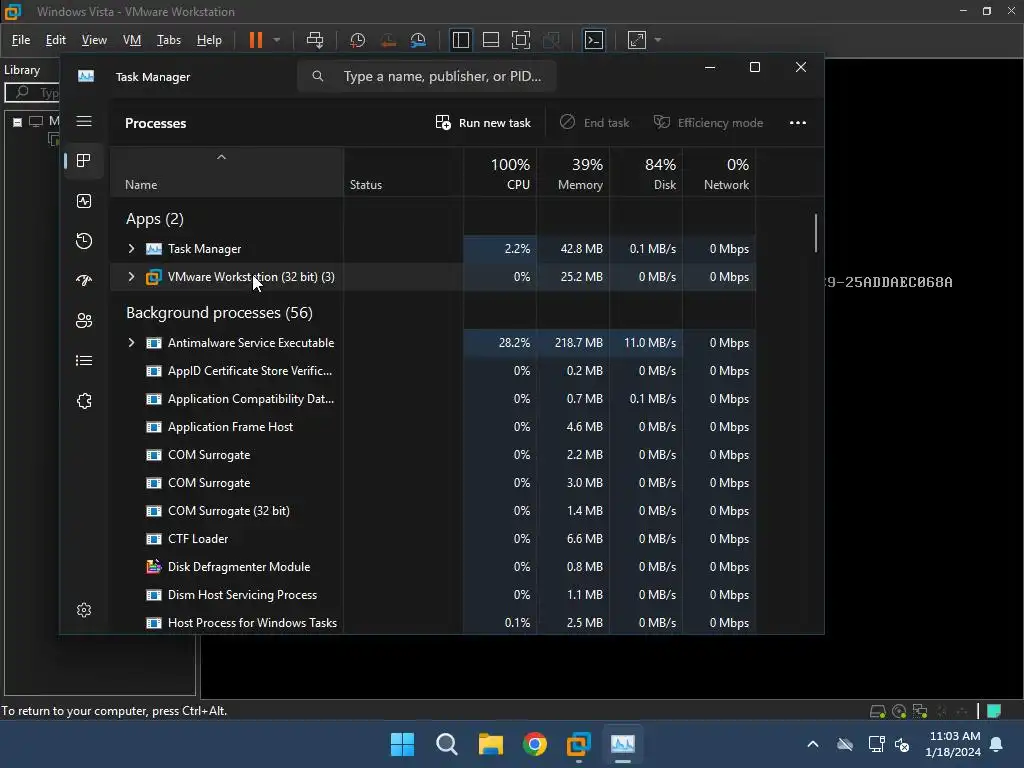Select Disk Defragmenter Module process row
Image resolution: width=1024 pixels, height=768 pixels.
(433, 567)
